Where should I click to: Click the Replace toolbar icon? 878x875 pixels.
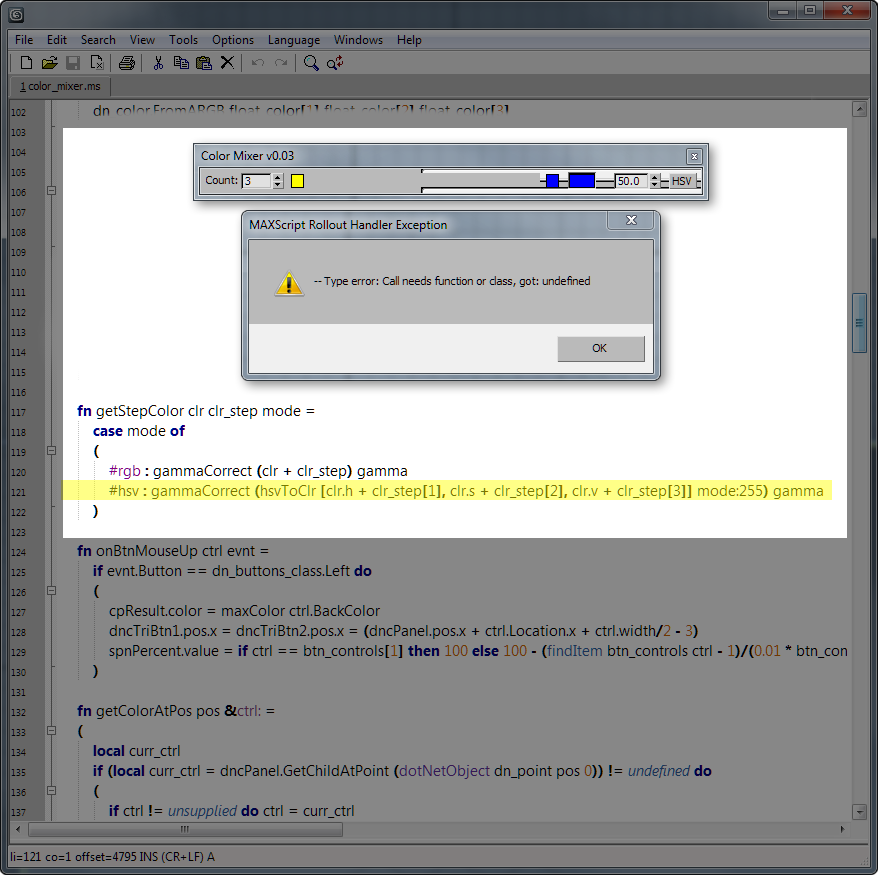pyautogui.click(x=335, y=63)
